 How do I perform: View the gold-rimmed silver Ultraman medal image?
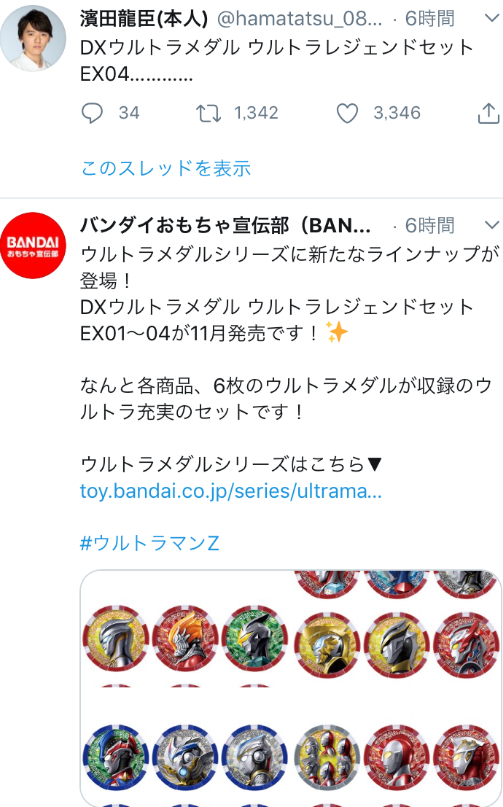click(116, 639)
